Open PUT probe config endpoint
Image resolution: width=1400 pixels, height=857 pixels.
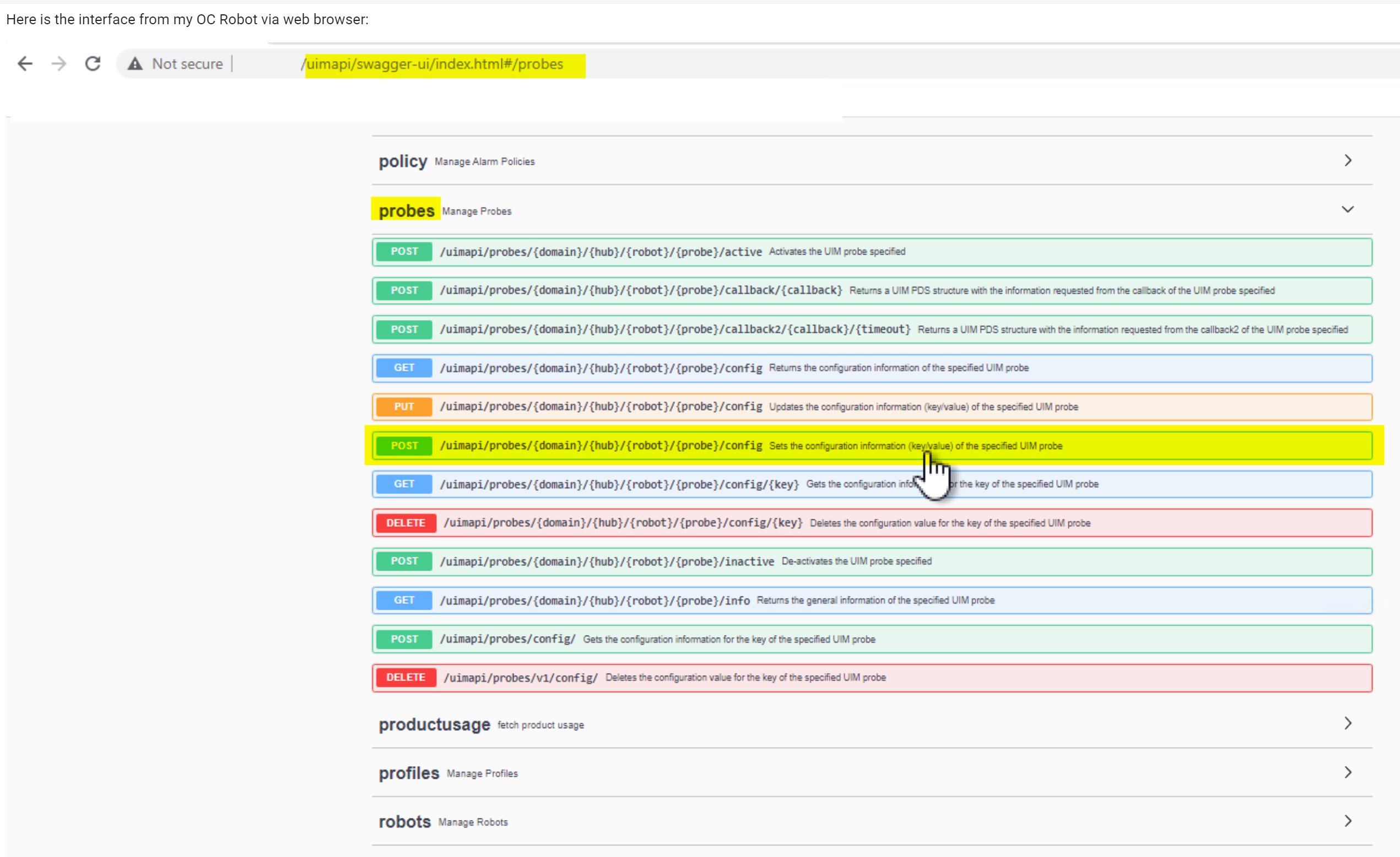click(x=601, y=406)
